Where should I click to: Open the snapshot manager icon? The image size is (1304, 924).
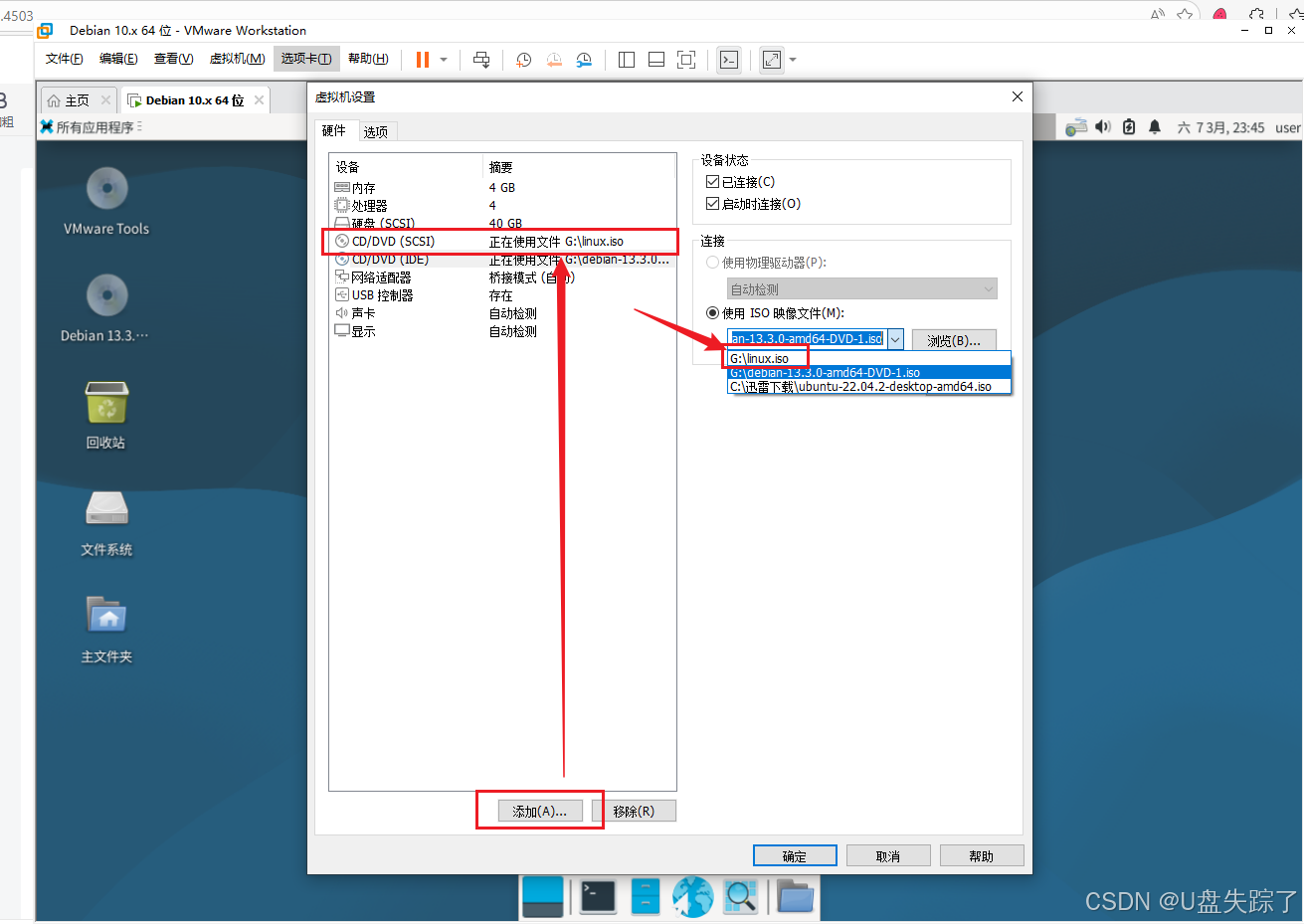coord(584,60)
